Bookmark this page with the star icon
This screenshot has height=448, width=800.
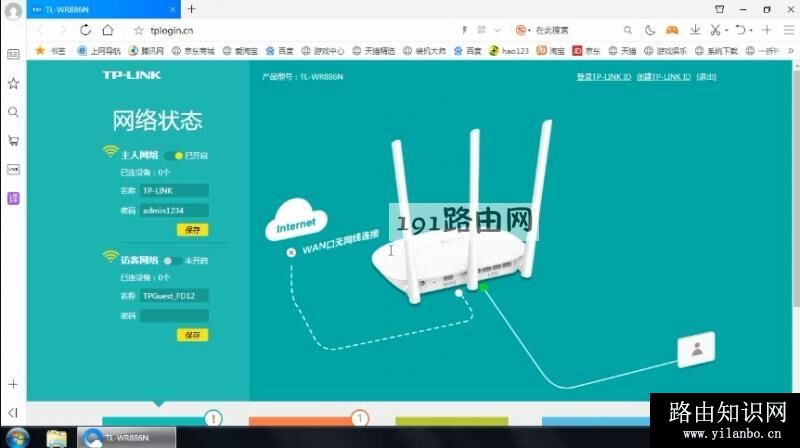[138, 31]
